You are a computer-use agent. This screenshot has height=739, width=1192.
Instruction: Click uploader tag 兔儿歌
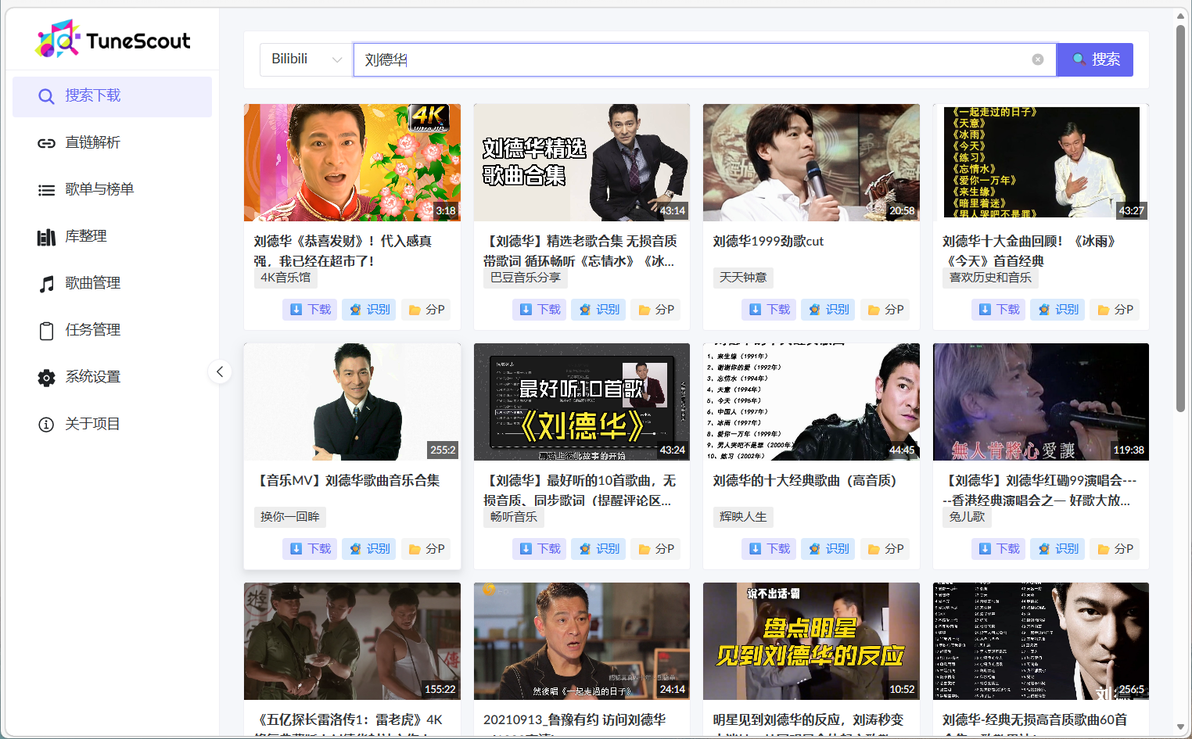click(967, 517)
